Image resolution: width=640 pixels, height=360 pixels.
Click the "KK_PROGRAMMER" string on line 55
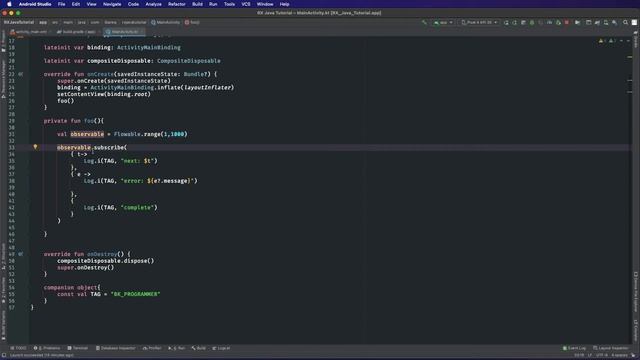[x=136, y=294]
